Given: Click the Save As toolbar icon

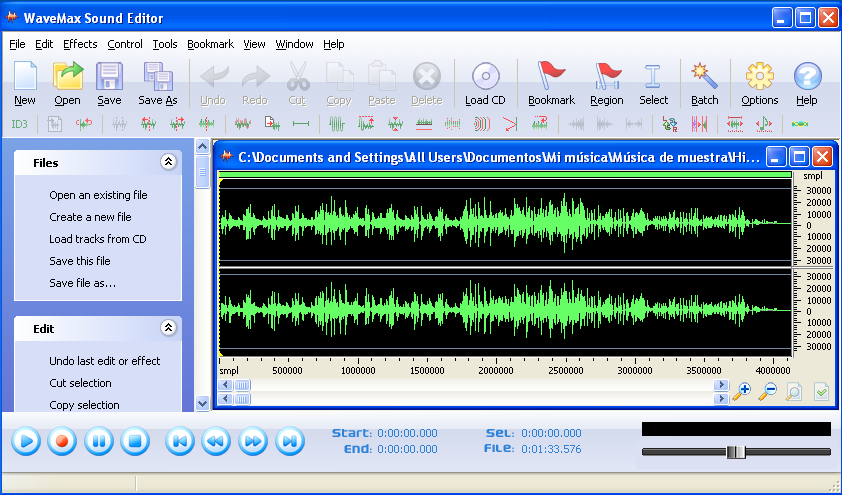Looking at the screenshot, I should 158,76.
